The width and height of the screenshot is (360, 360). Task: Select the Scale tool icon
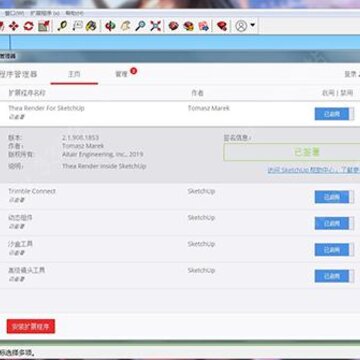tap(44, 26)
